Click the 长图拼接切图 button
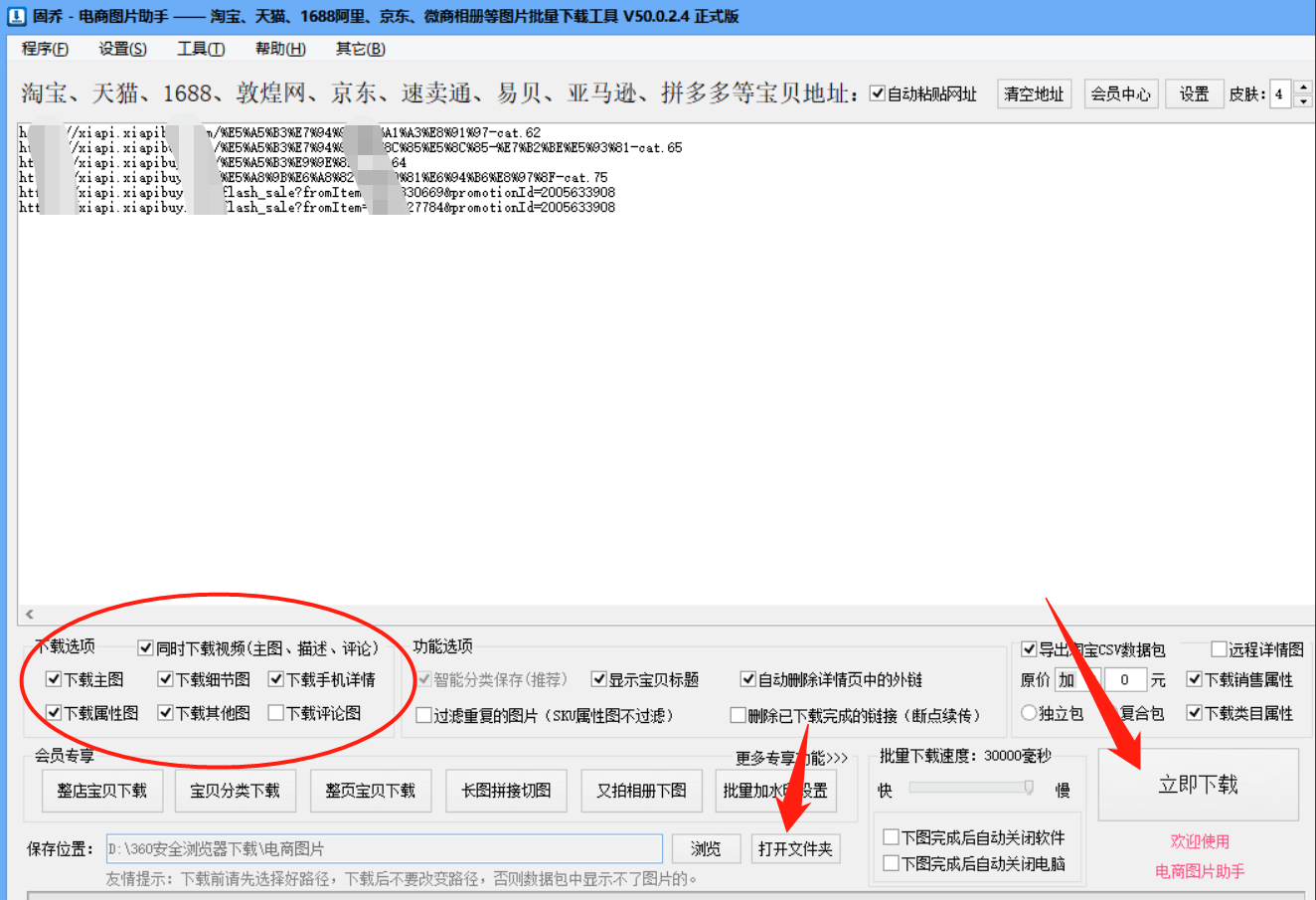This screenshot has width=1316, height=900. coord(506,790)
